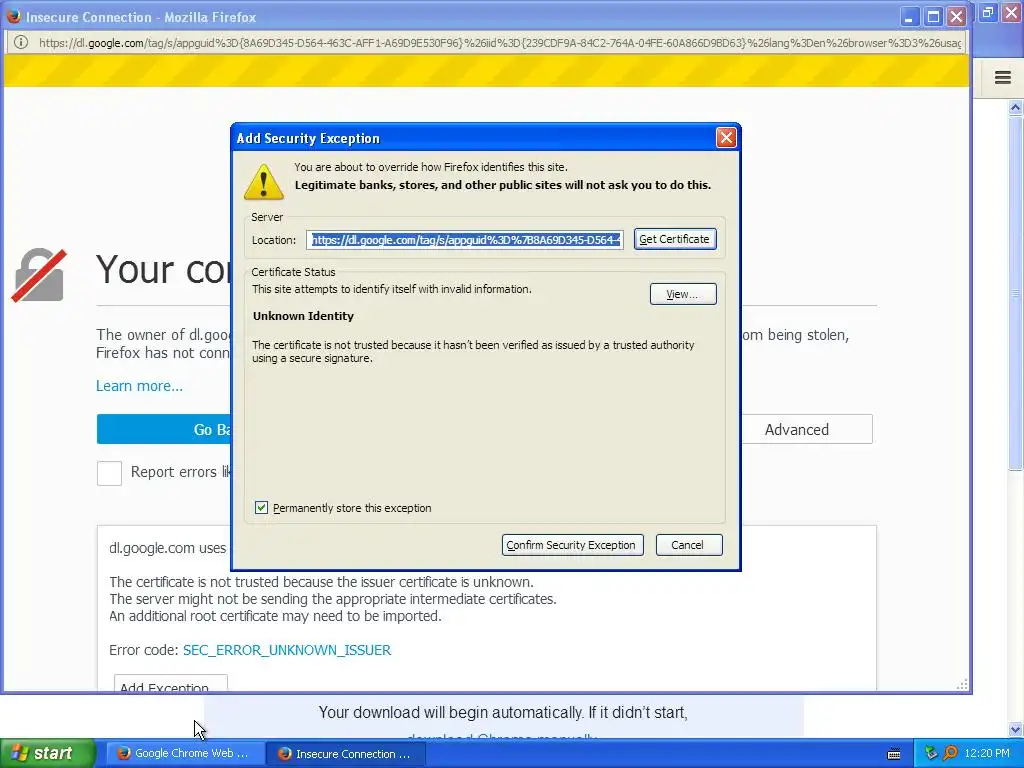The image size is (1024, 768).
Task: Click the Get Certificate button
Action: tap(675, 239)
